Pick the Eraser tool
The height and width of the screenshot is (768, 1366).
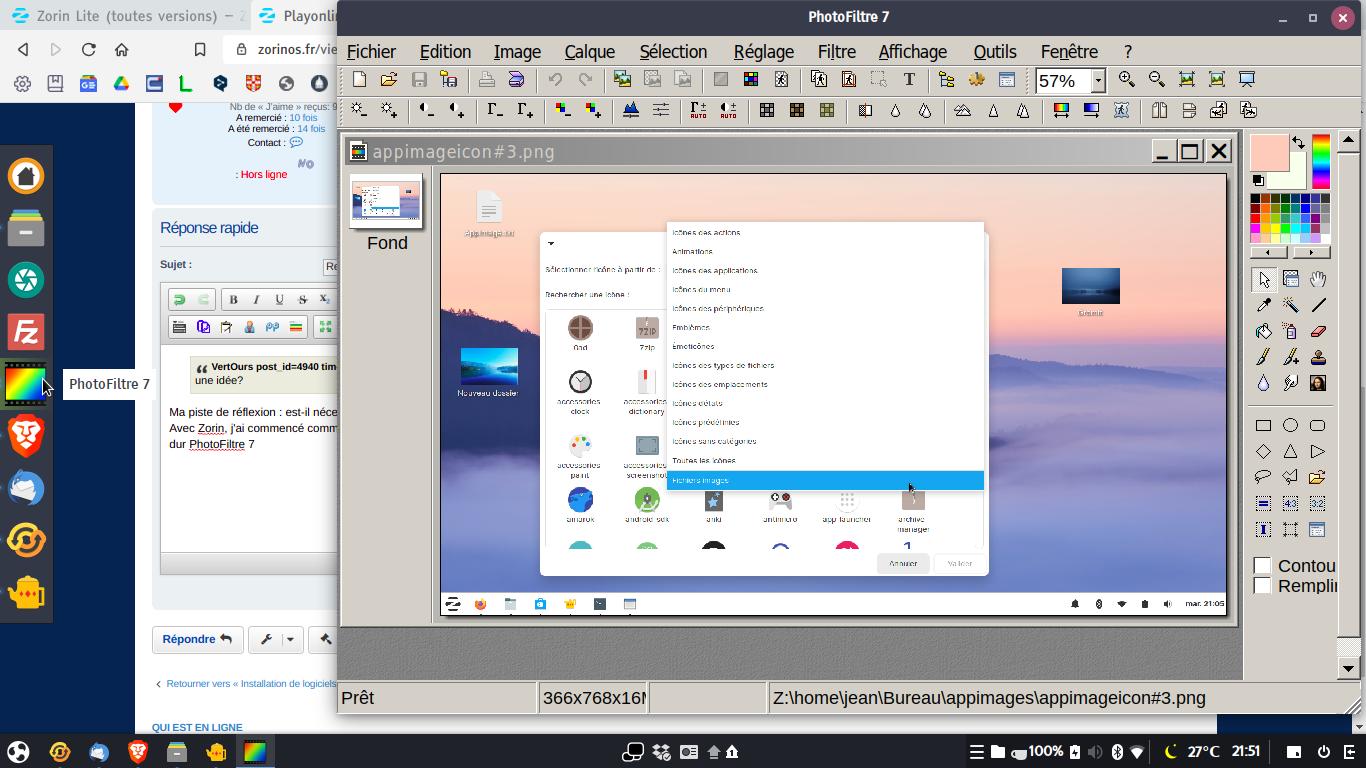[x=1318, y=331]
